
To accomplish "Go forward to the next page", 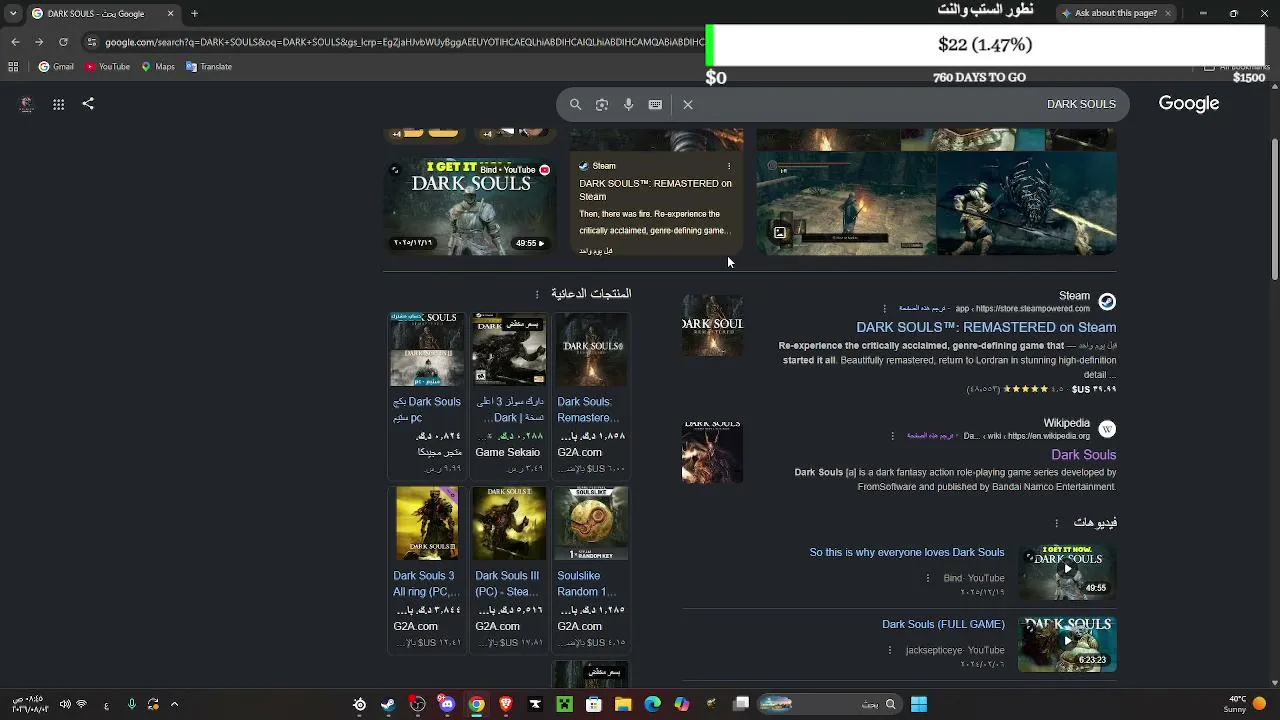I will [x=39, y=42].
